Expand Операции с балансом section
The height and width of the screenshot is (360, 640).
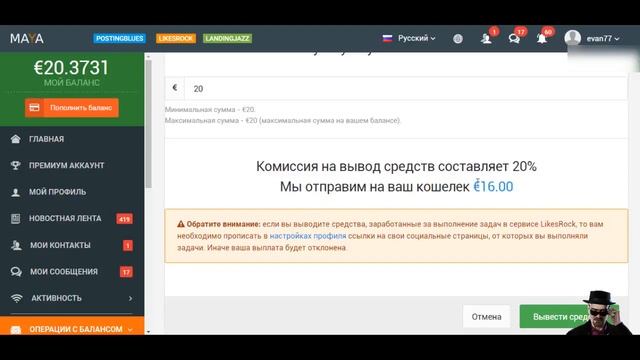[72, 326]
